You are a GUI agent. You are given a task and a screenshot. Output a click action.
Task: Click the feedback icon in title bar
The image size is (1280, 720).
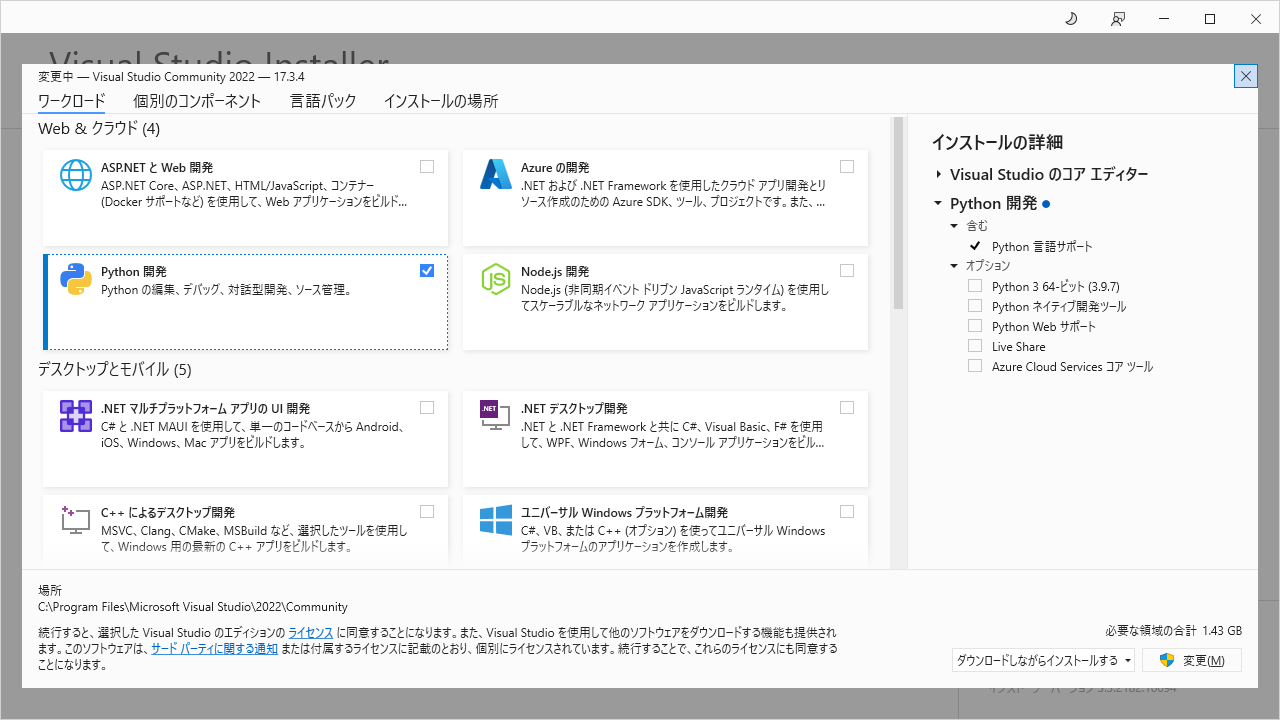pyautogui.click(x=1118, y=19)
